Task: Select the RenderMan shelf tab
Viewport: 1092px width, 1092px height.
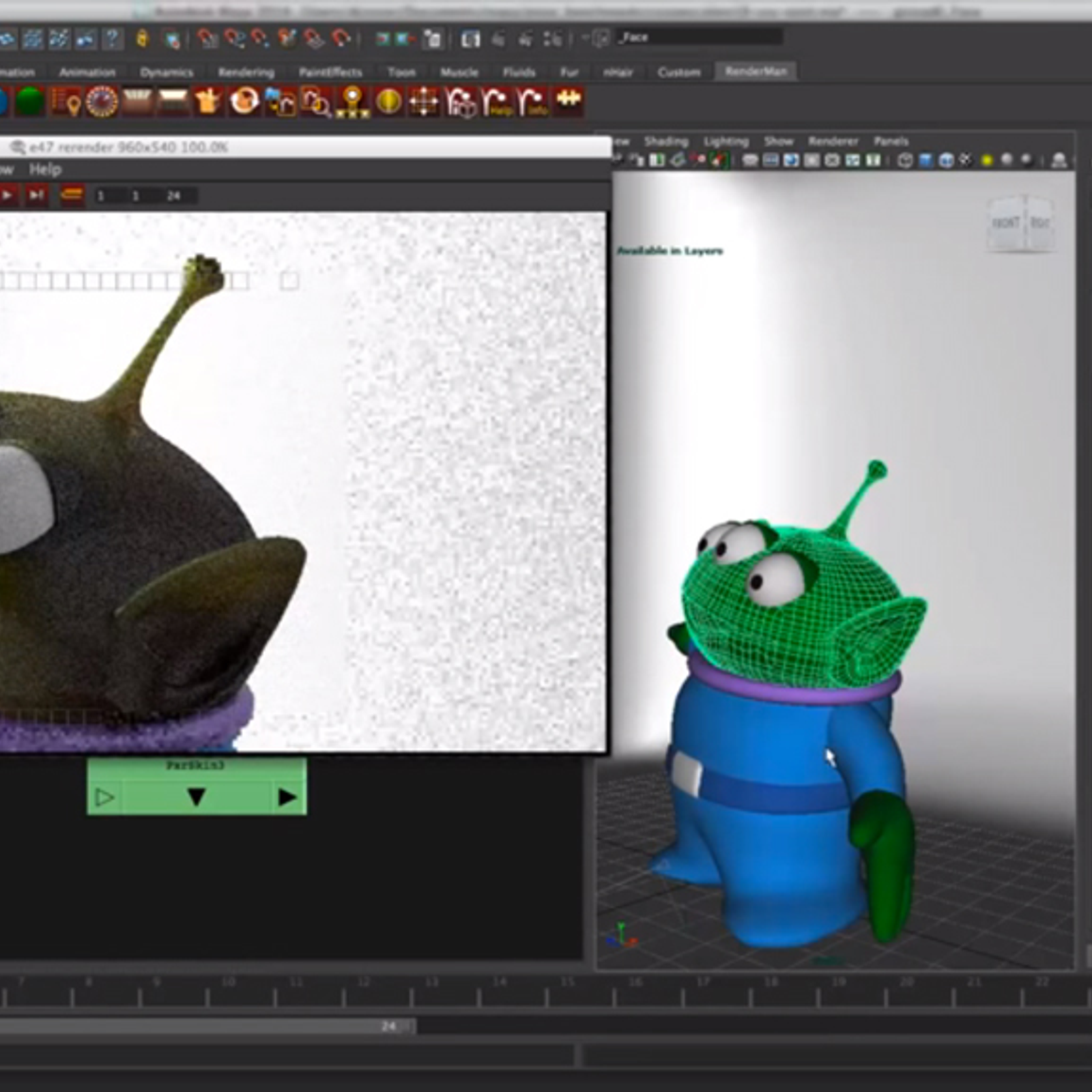Action: [x=756, y=71]
